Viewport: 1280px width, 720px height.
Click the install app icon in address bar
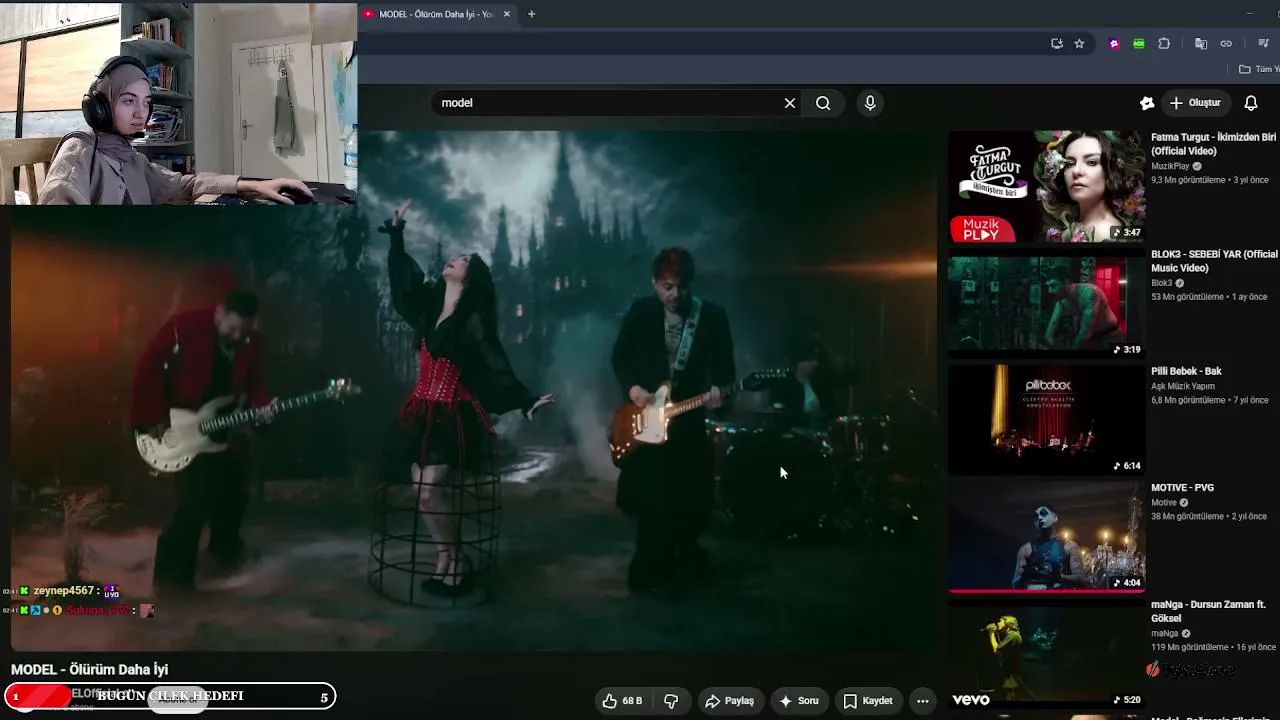coord(1057,44)
